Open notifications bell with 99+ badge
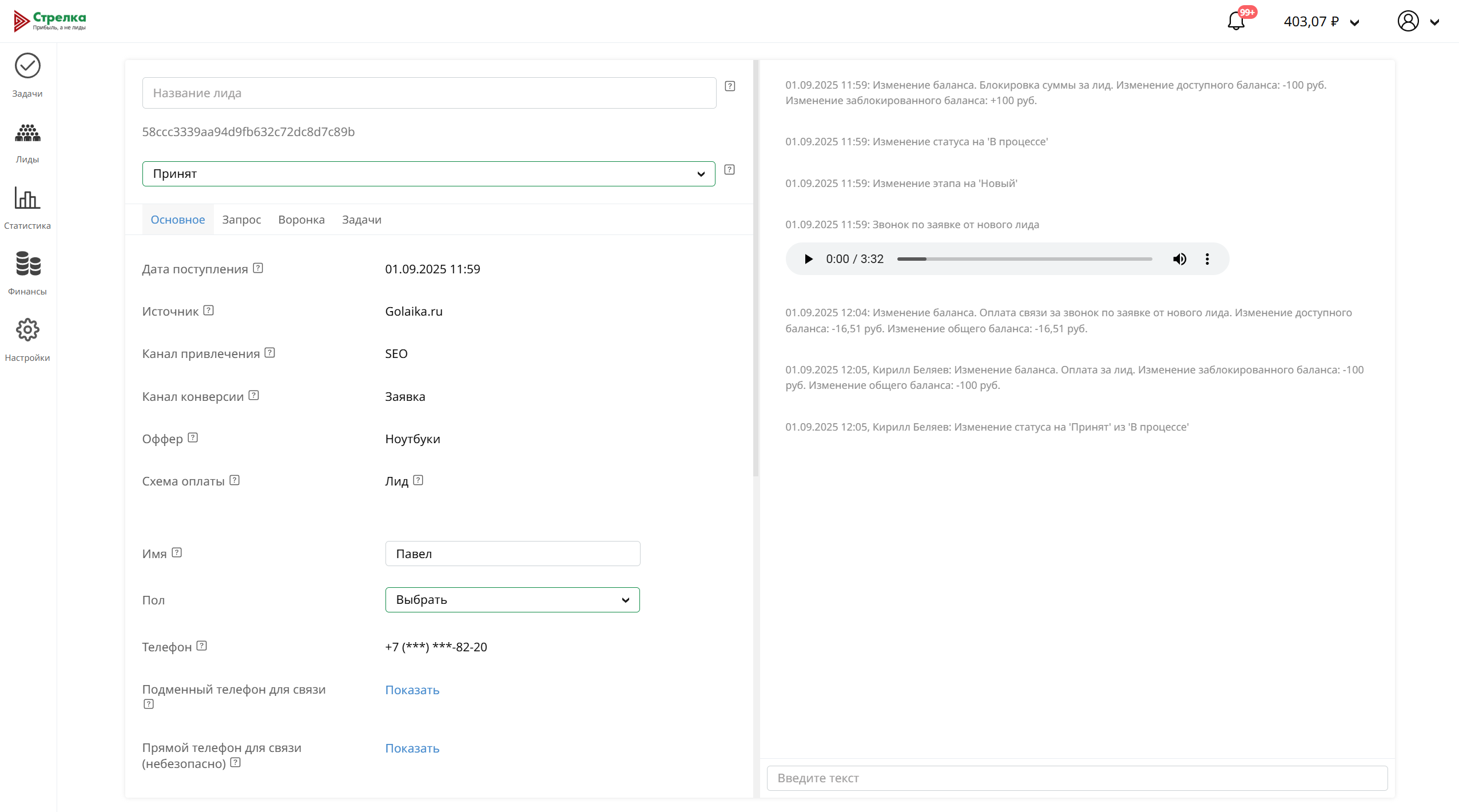The width and height of the screenshot is (1459, 812). click(x=1236, y=21)
